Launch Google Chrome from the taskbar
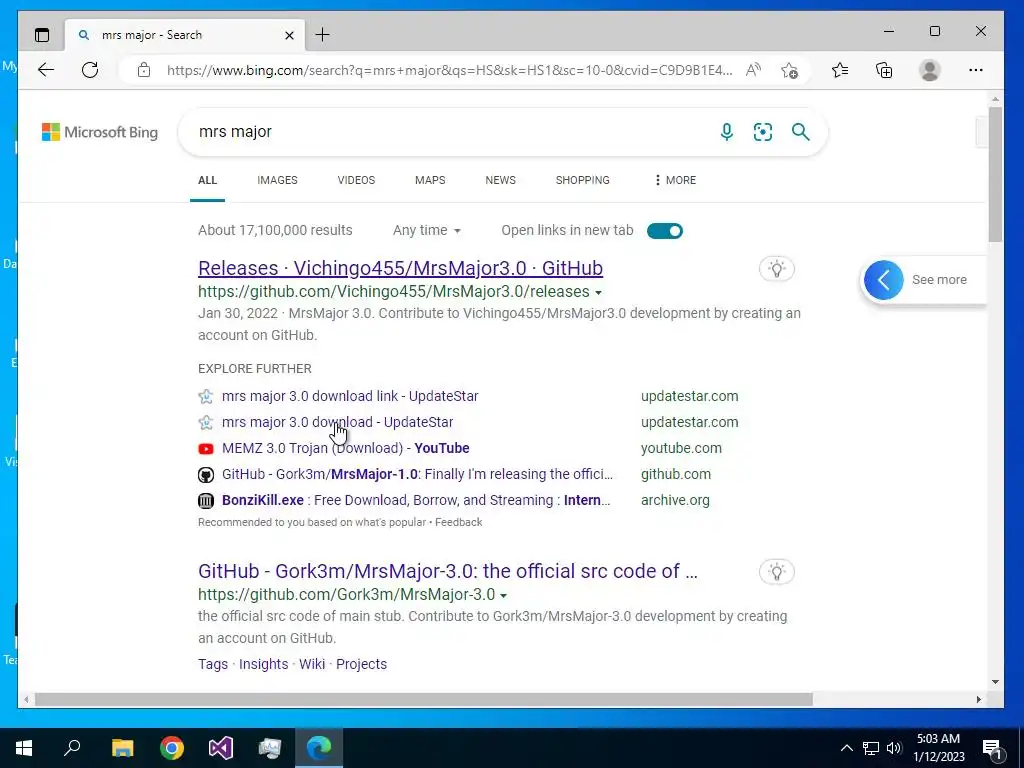Viewport: 1024px width, 768px height. point(172,748)
